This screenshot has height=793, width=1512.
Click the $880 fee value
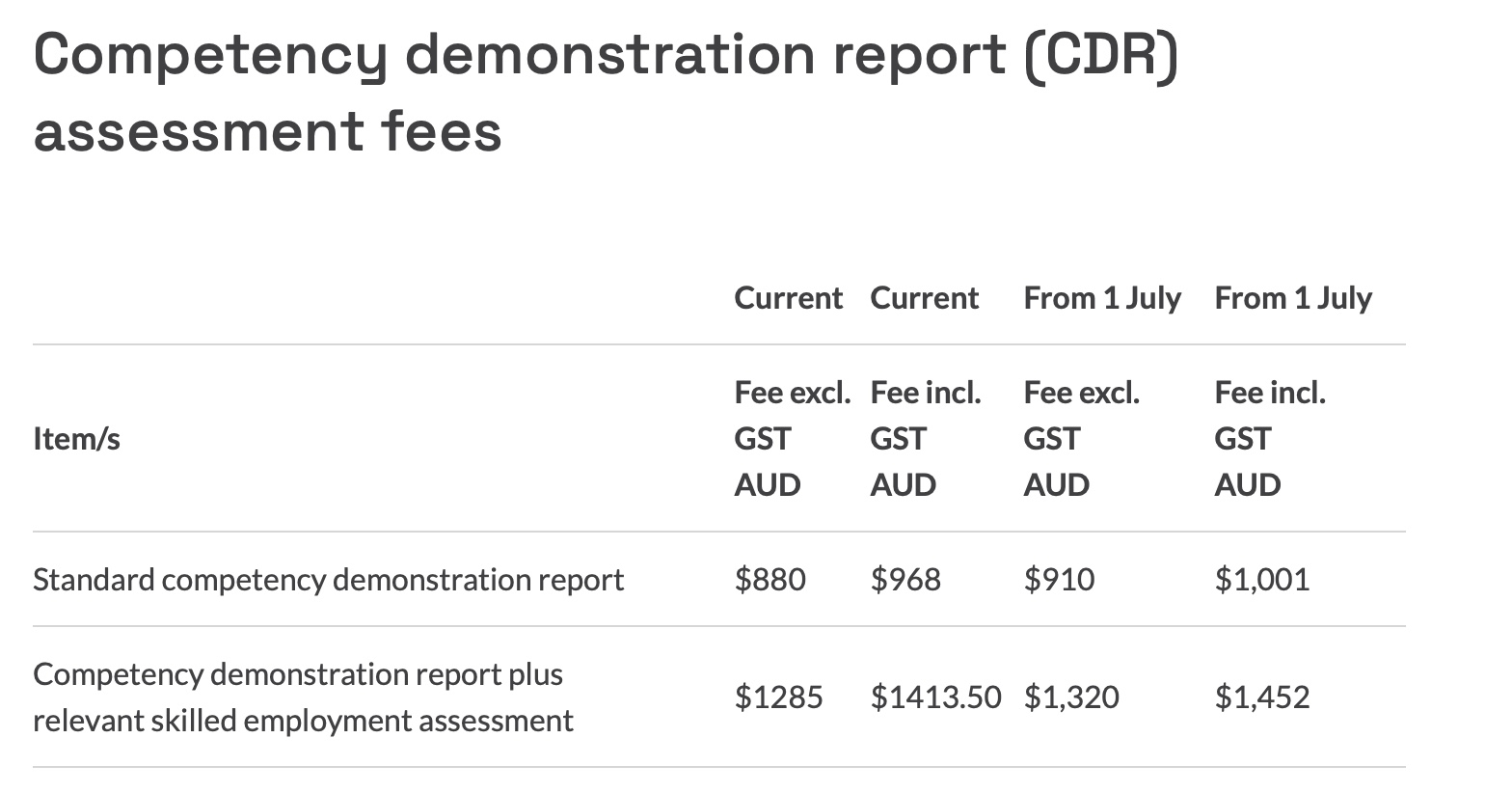(769, 580)
